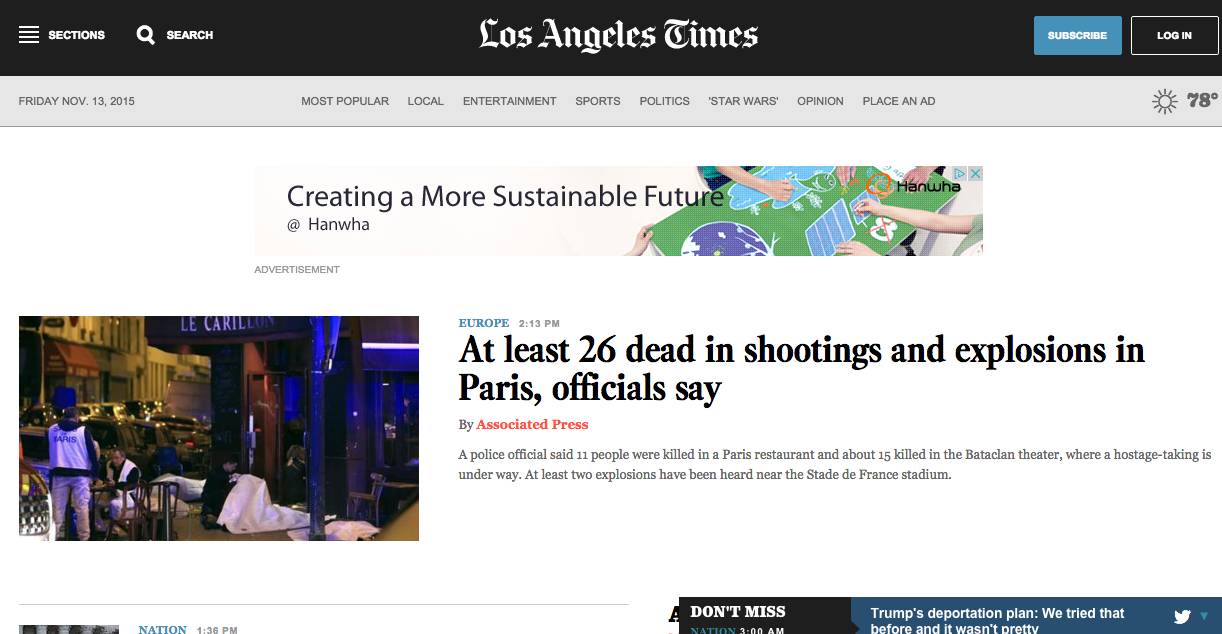The height and width of the screenshot is (634, 1222).
Task: Open the Sections hamburger menu
Action: coord(29,35)
